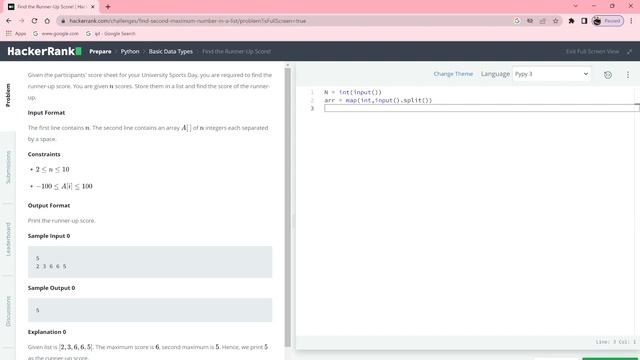Open the www.google.com bookmark
640x360 pixels.
(56, 33)
